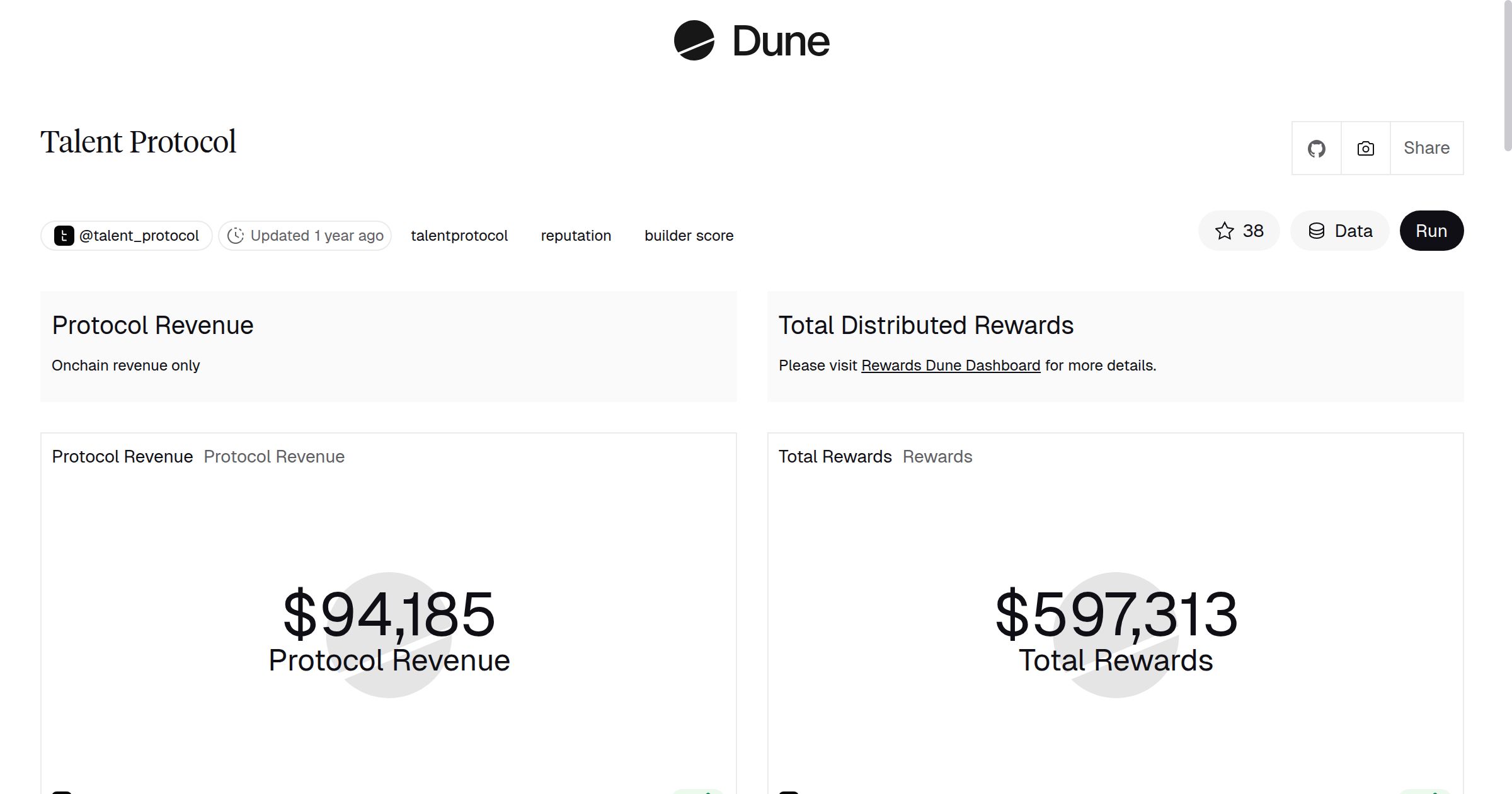Open the GitHub icon link
Viewport: 1512px width, 794px height.
1316,149
